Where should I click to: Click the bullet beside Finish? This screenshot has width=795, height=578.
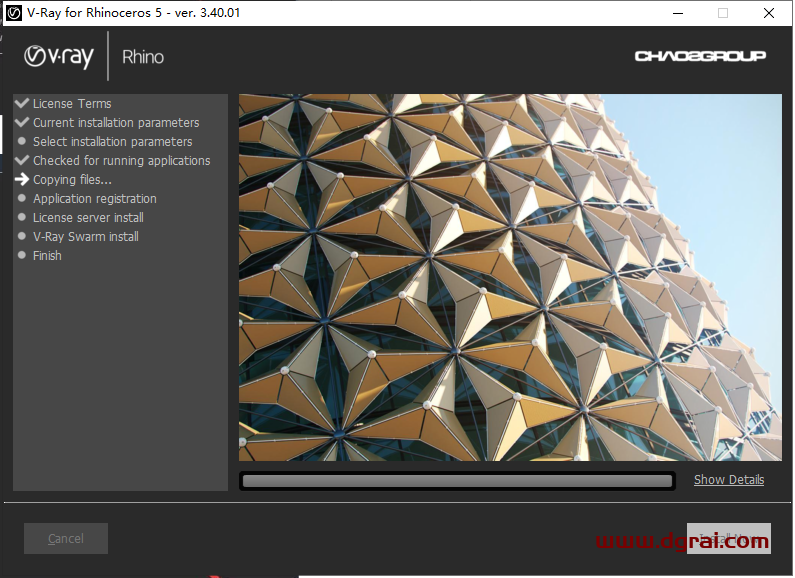pyautogui.click(x=22, y=255)
